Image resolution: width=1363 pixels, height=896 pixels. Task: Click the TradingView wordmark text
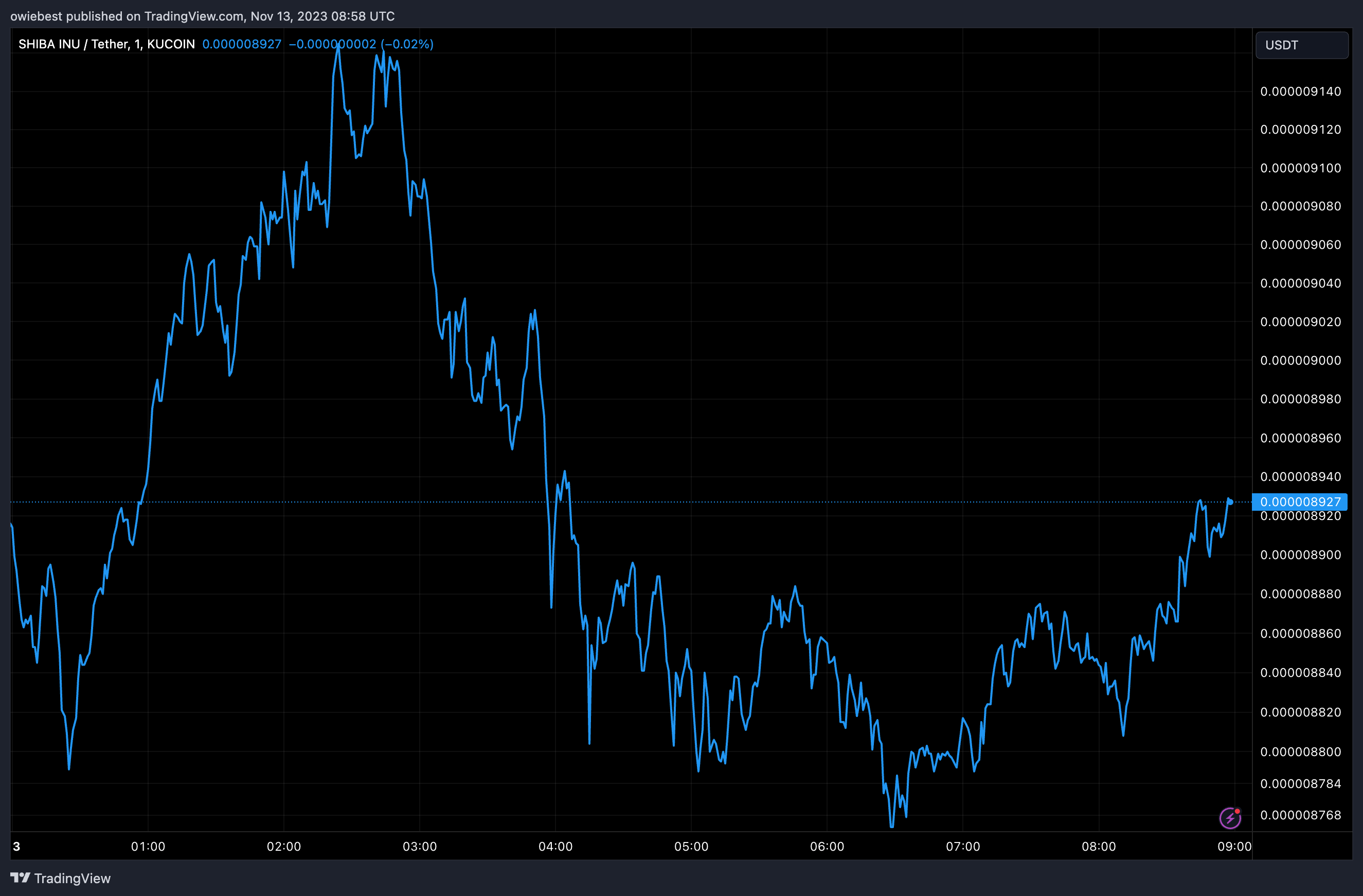(x=72, y=878)
